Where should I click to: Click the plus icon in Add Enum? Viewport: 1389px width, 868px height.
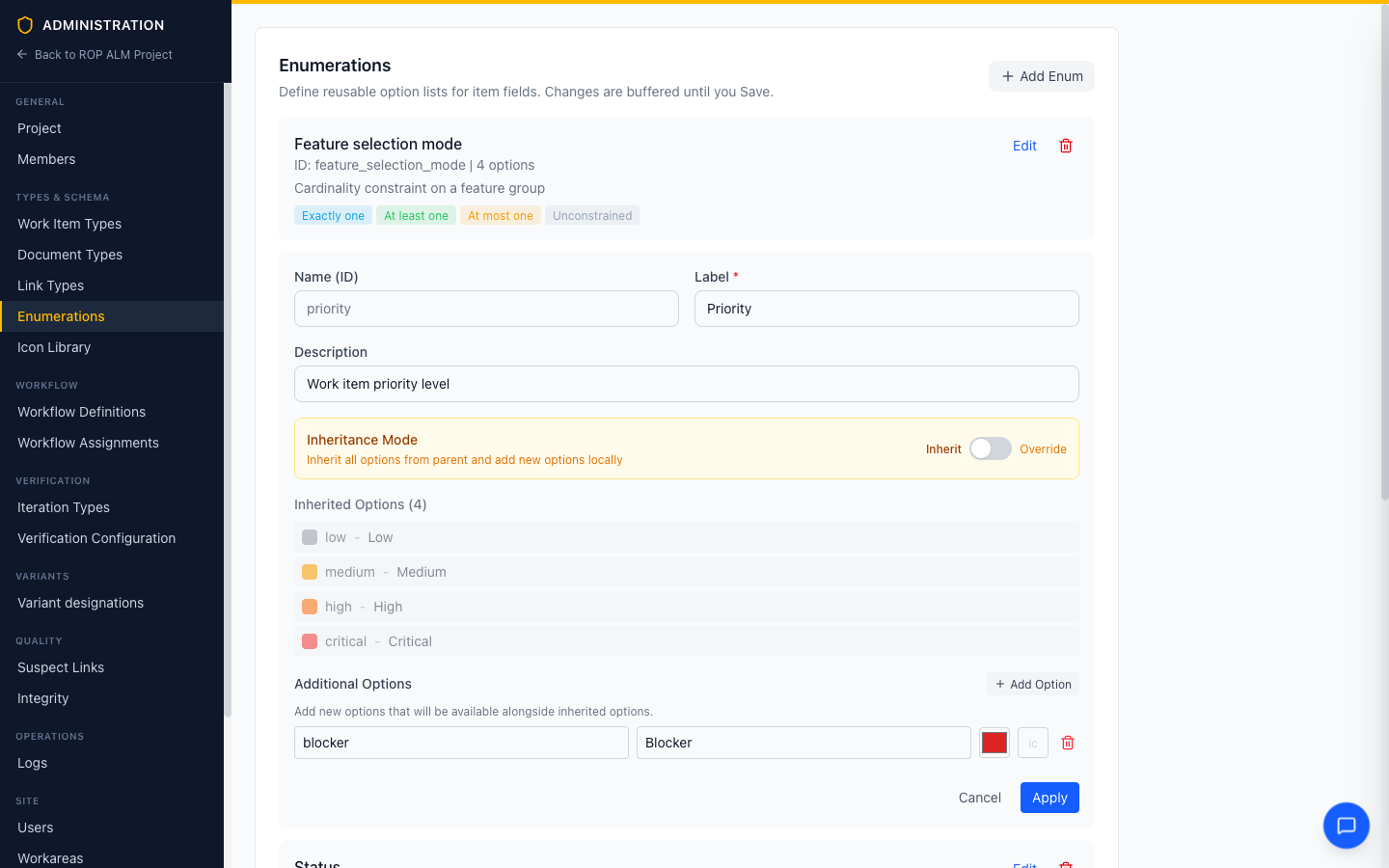tap(1008, 76)
